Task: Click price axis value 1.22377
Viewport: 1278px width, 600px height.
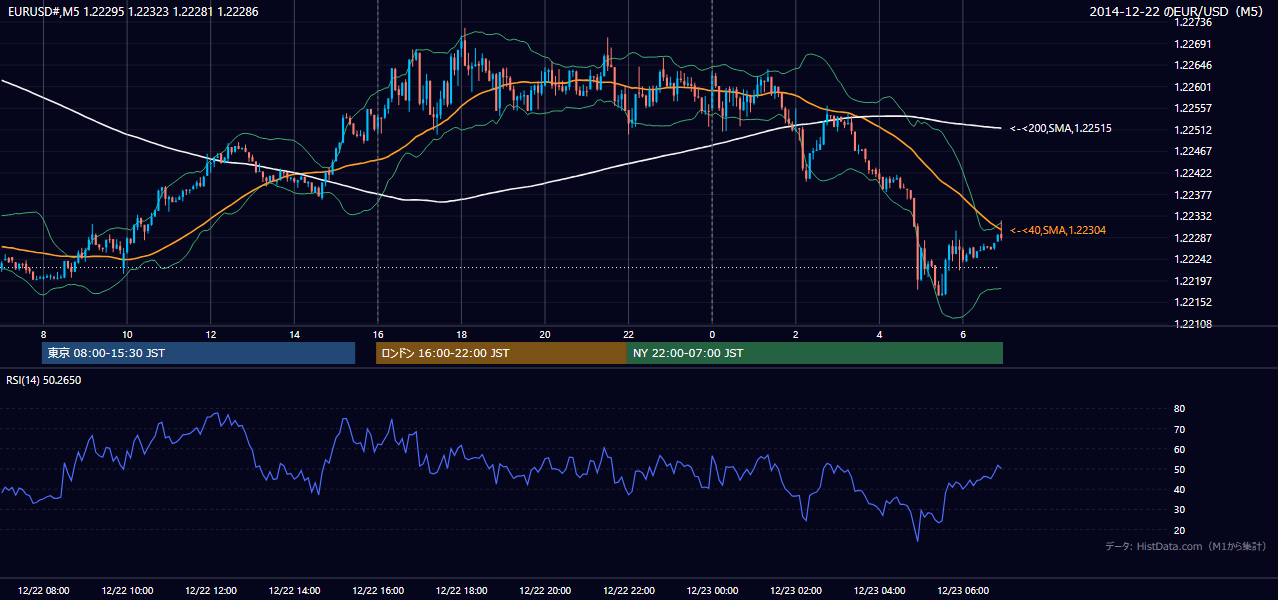Action: [1195, 195]
